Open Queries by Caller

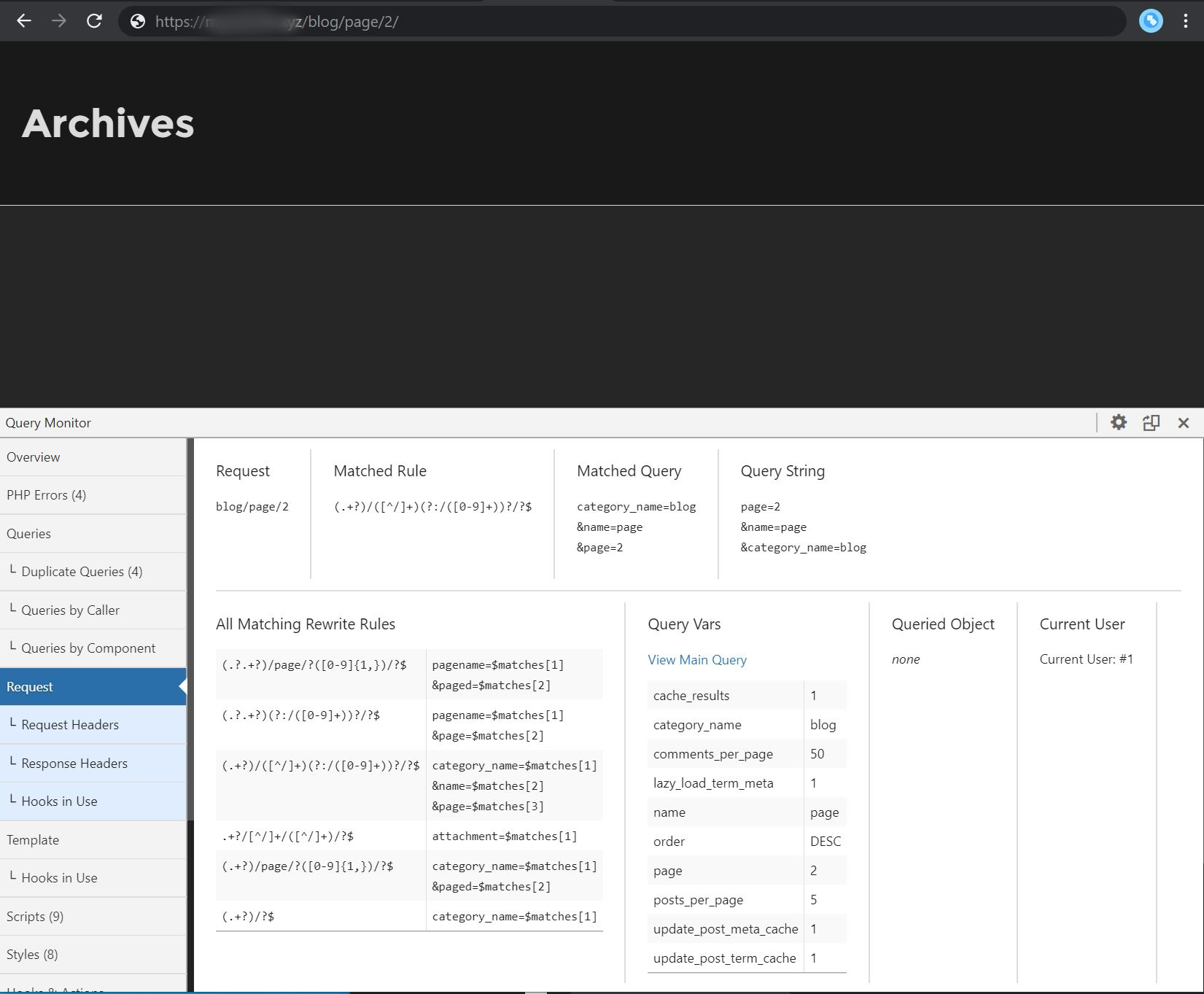(70, 610)
